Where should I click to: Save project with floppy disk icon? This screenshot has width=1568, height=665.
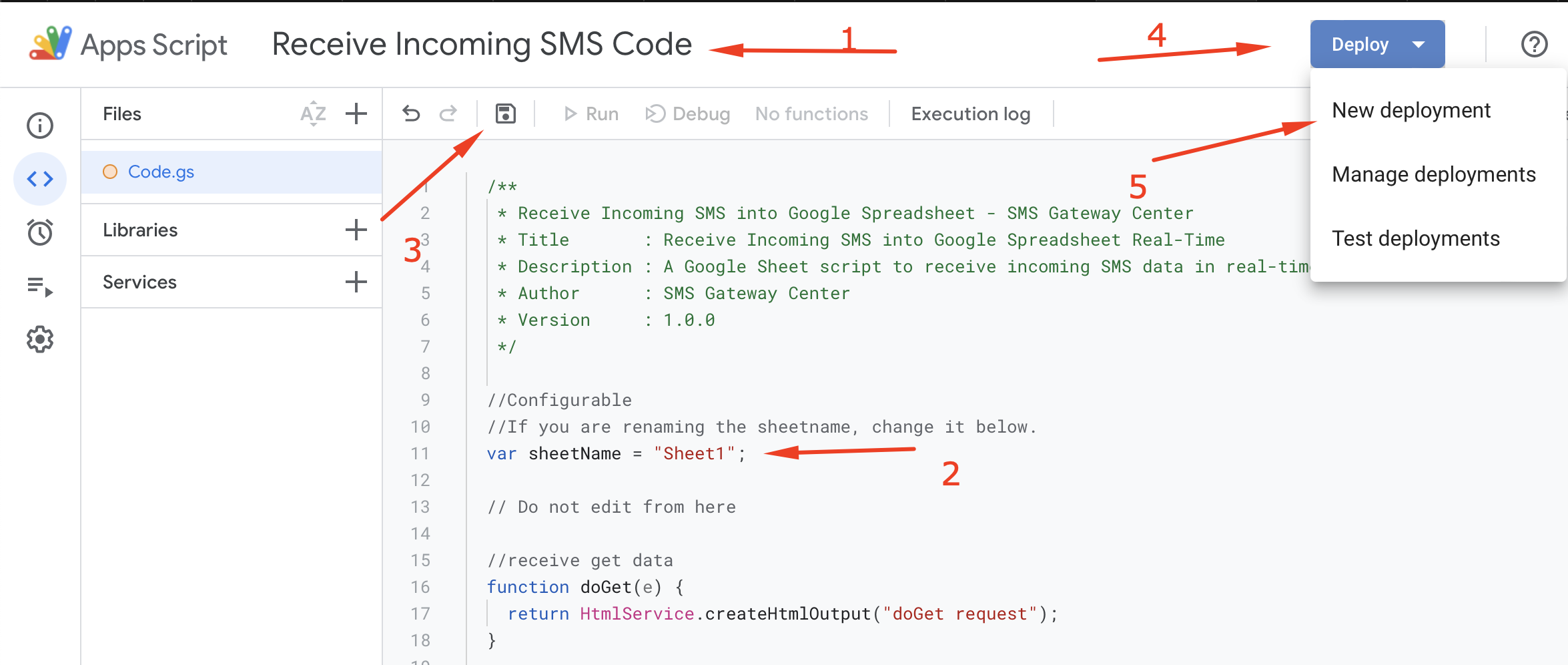pos(506,114)
